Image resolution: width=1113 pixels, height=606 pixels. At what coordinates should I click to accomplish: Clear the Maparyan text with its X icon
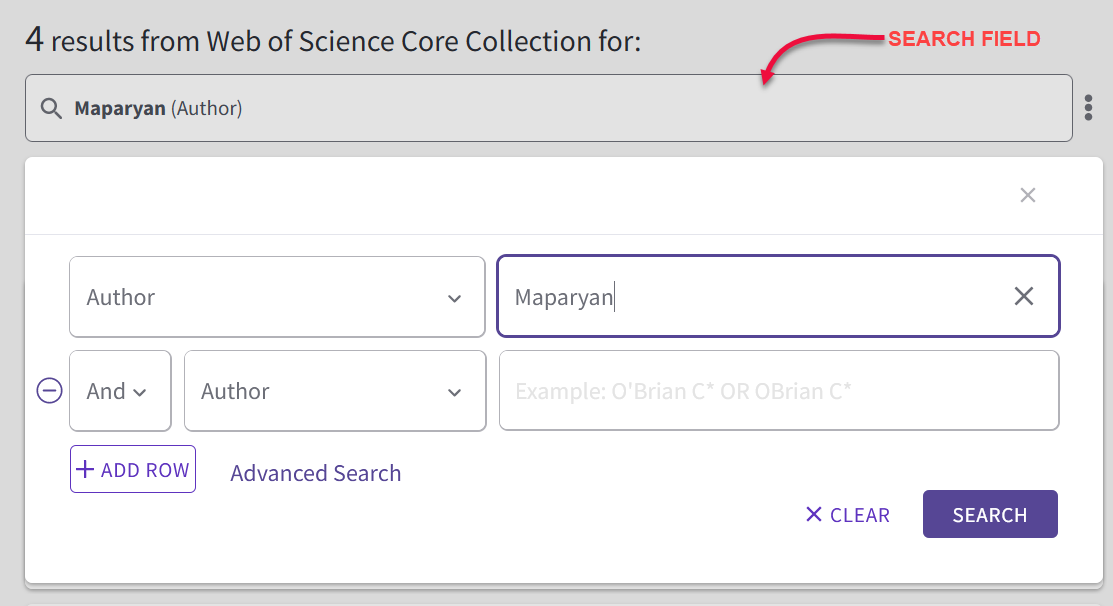tap(1024, 296)
